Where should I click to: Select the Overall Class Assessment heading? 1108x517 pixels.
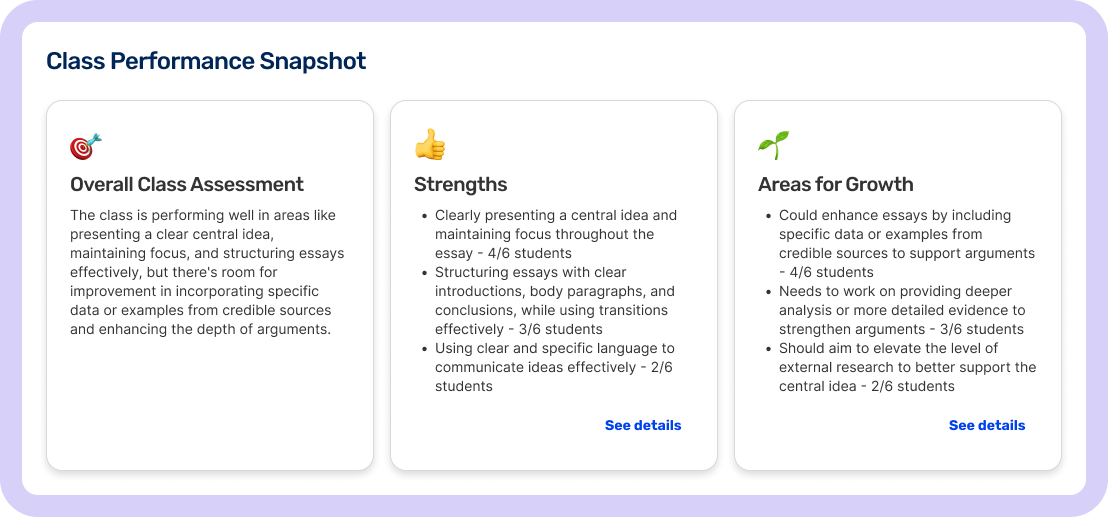(187, 184)
